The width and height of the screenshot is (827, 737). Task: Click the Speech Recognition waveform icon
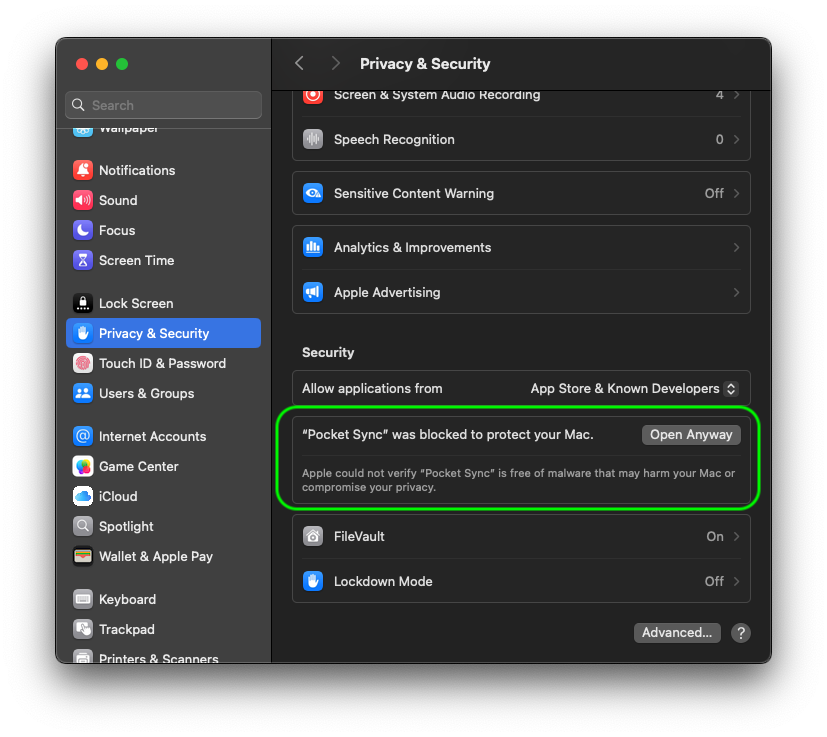click(x=313, y=139)
